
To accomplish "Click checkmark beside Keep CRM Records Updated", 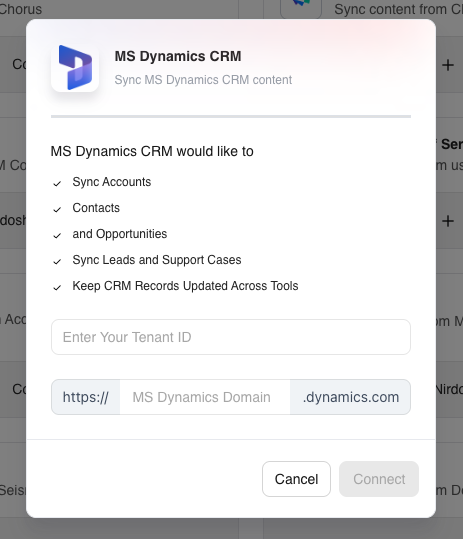I will click(x=57, y=287).
